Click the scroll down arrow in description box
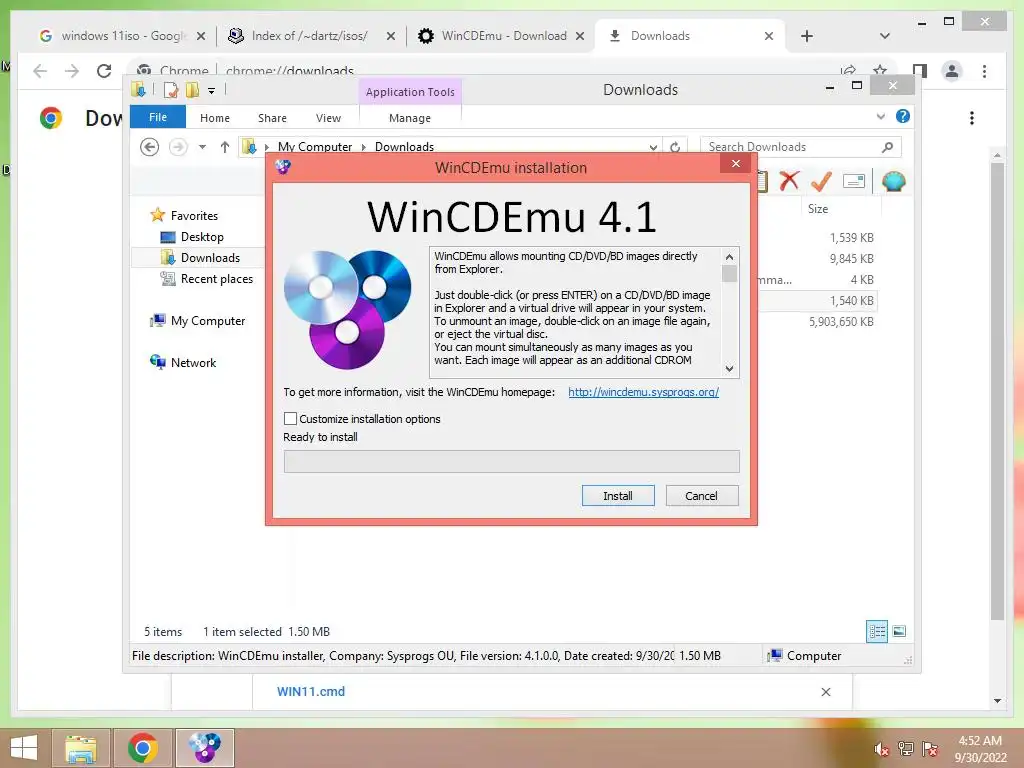 point(729,368)
